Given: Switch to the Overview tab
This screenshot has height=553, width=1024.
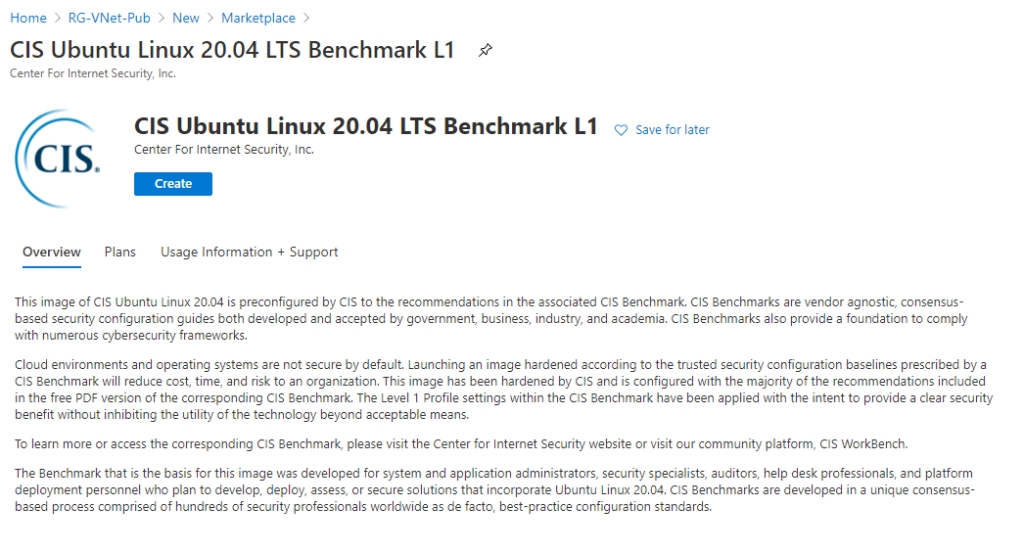Looking at the screenshot, I should [x=52, y=252].
